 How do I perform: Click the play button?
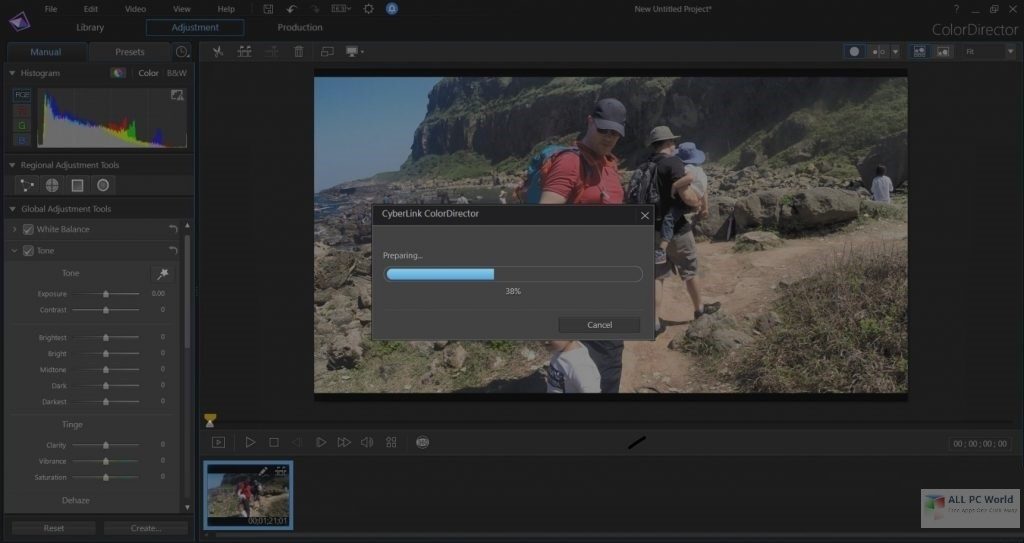click(x=250, y=442)
